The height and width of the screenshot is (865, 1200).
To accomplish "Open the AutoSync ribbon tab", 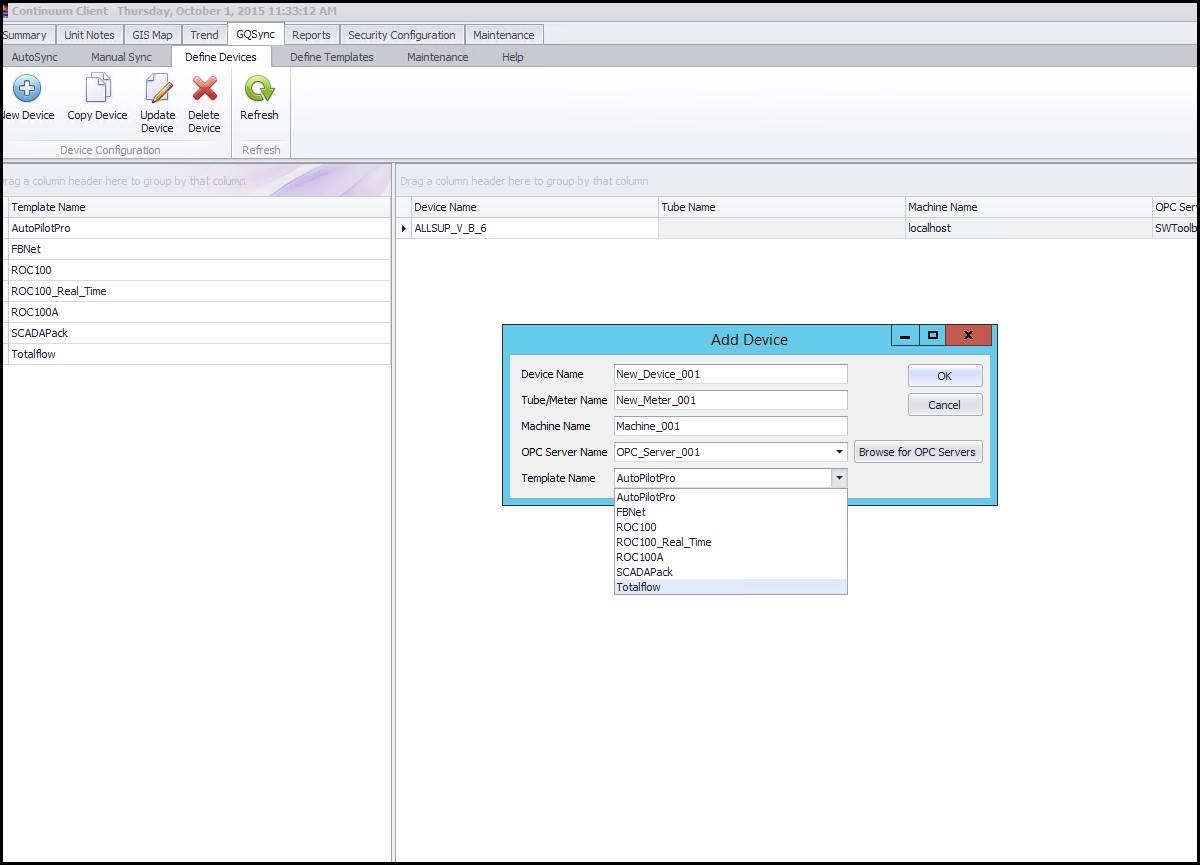I will tap(35, 57).
